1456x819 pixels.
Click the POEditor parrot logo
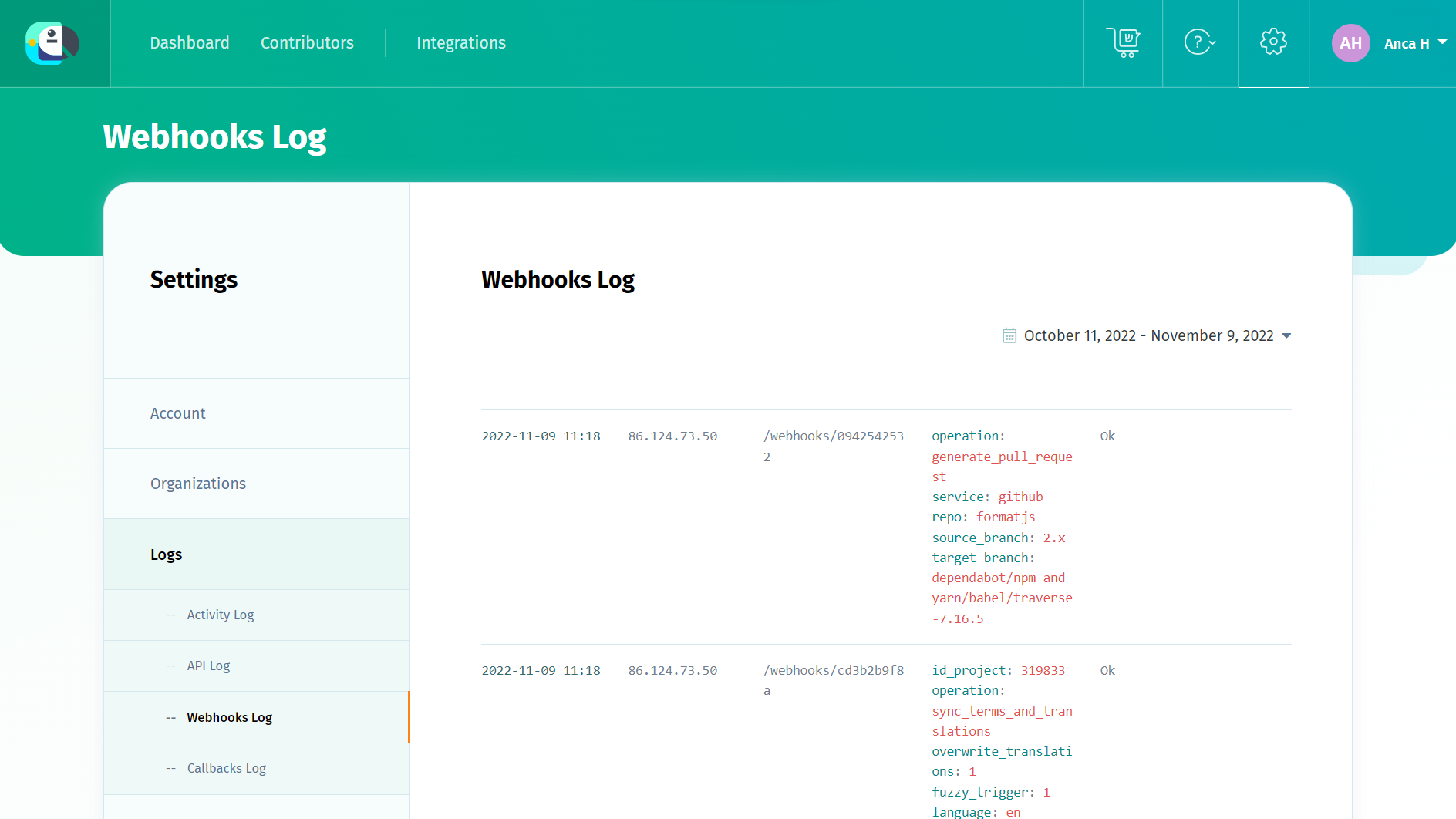[x=52, y=43]
